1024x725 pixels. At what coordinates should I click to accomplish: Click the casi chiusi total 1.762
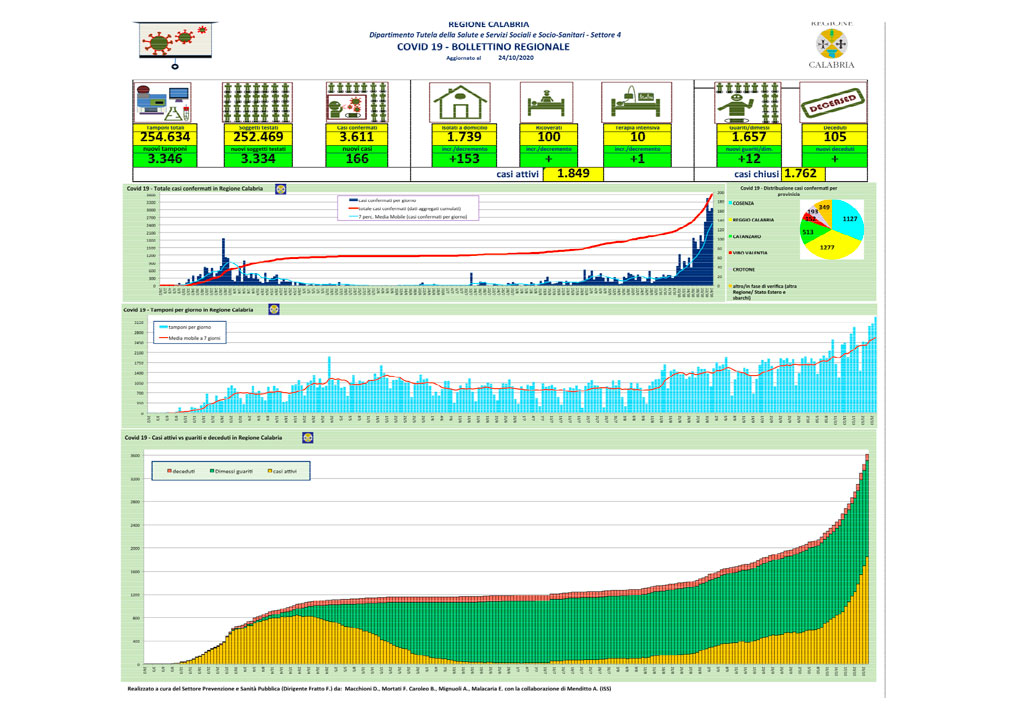[800, 174]
